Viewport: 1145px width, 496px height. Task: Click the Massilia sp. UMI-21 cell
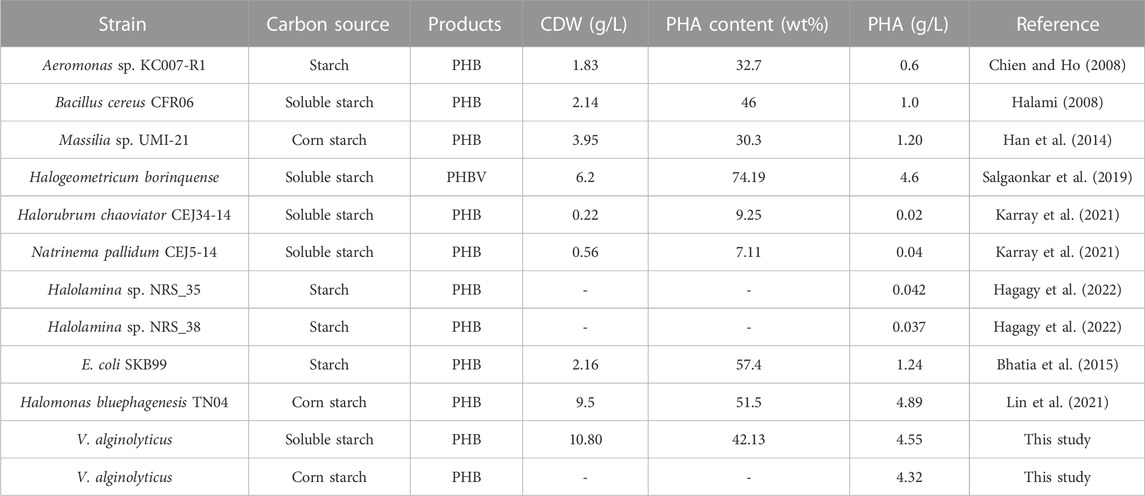123,140
